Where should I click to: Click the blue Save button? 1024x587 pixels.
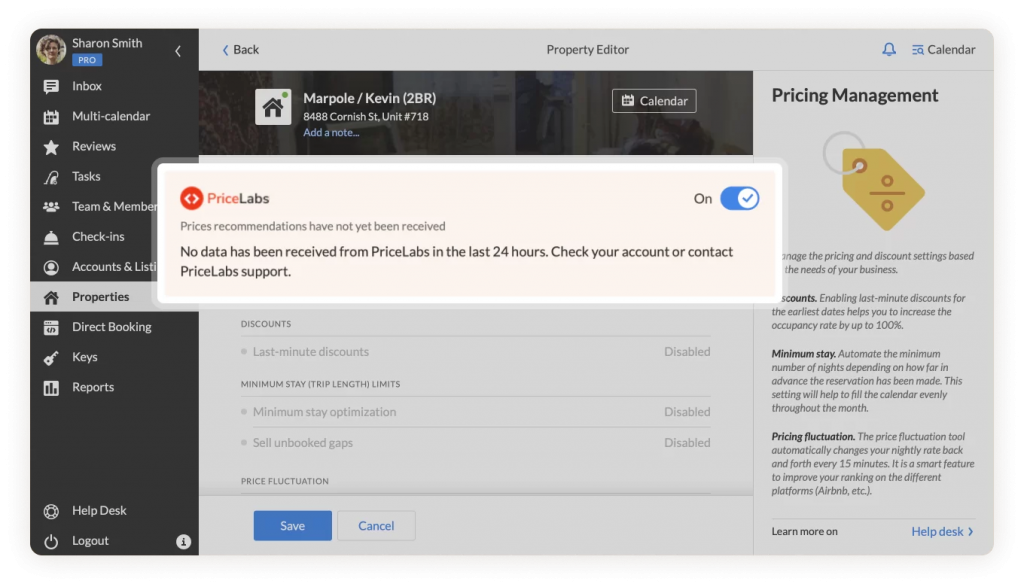(x=293, y=526)
